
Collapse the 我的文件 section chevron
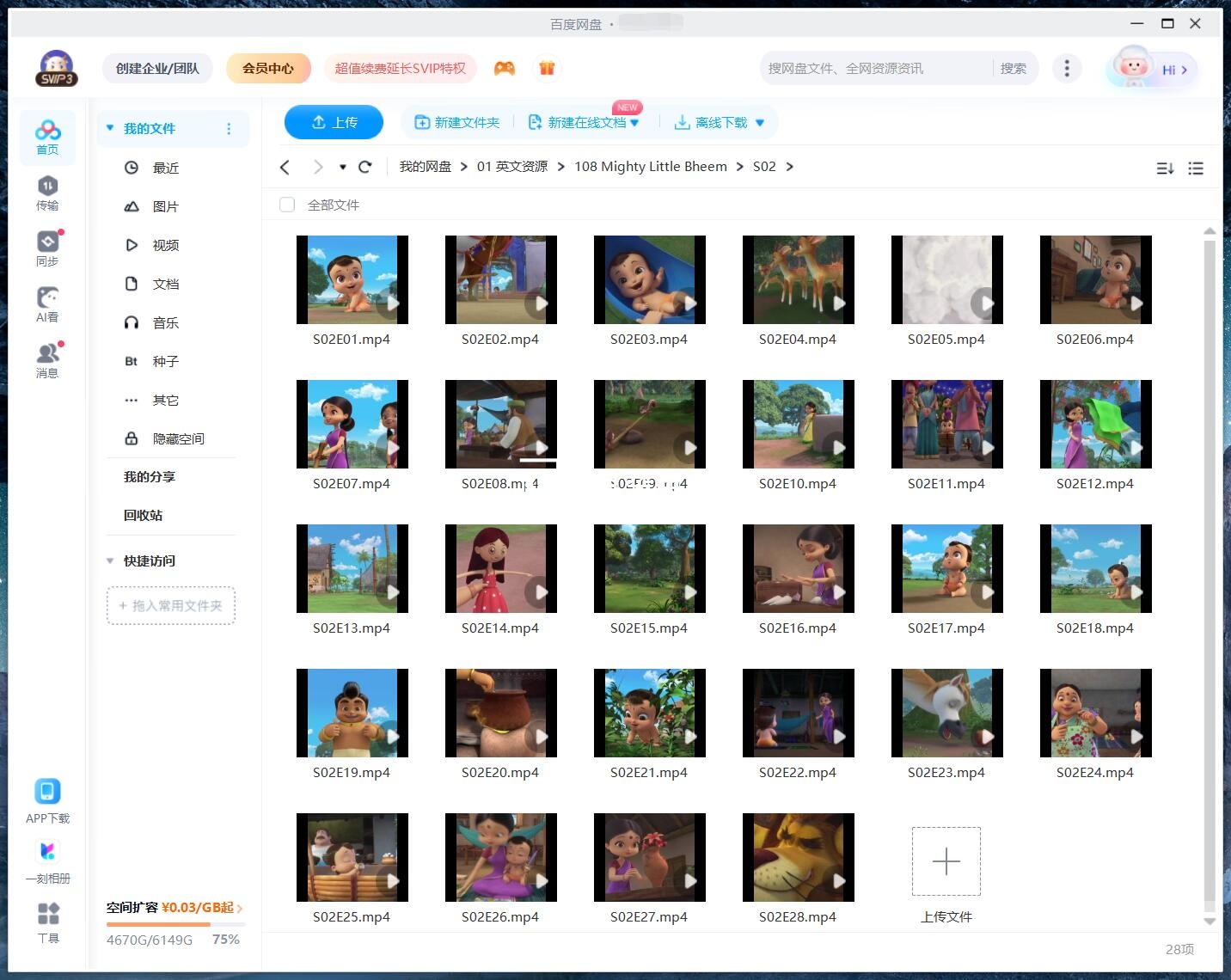tap(109, 127)
